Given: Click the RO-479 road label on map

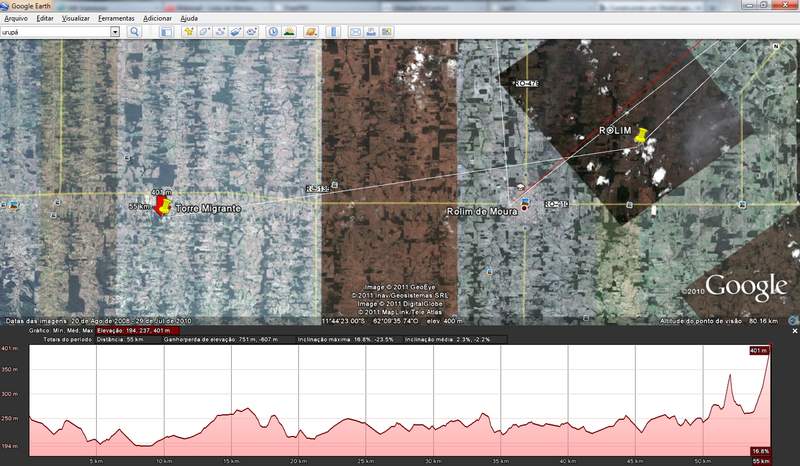Looking at the screenshot, I should pos(527,83).
